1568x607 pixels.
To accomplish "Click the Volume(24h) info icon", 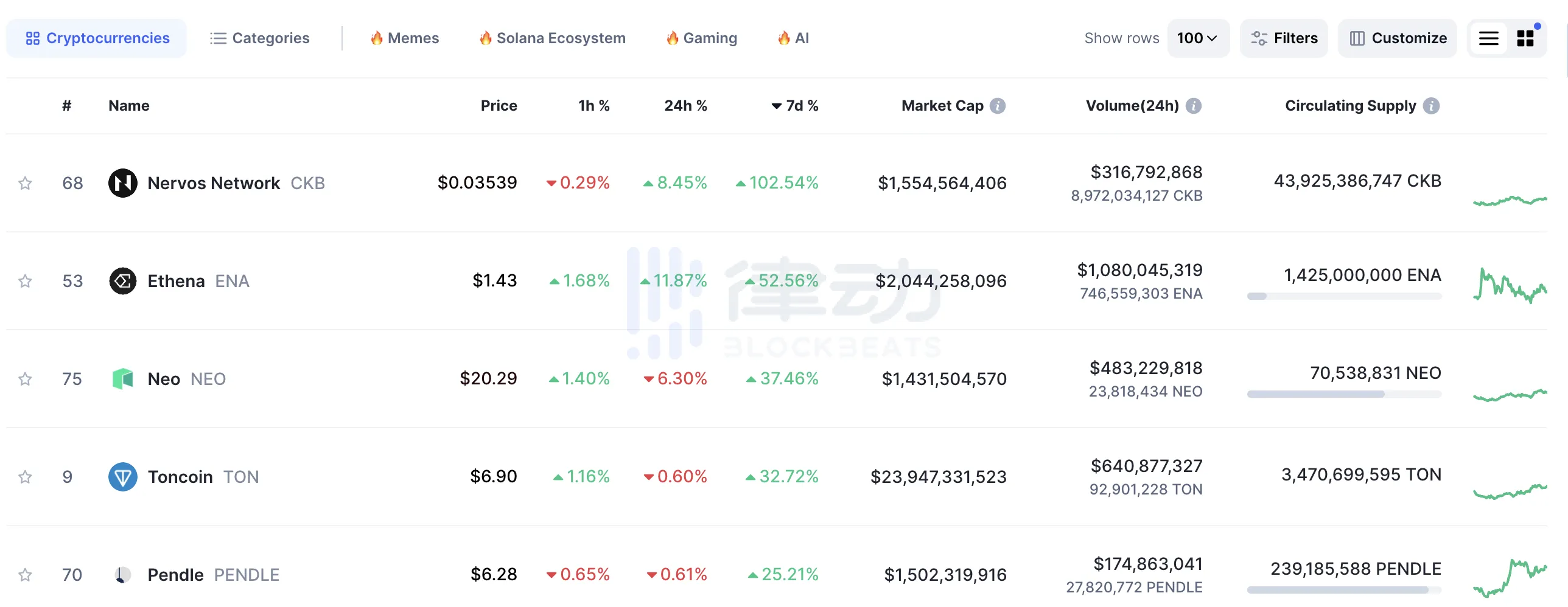I will tap(1194, 106).
